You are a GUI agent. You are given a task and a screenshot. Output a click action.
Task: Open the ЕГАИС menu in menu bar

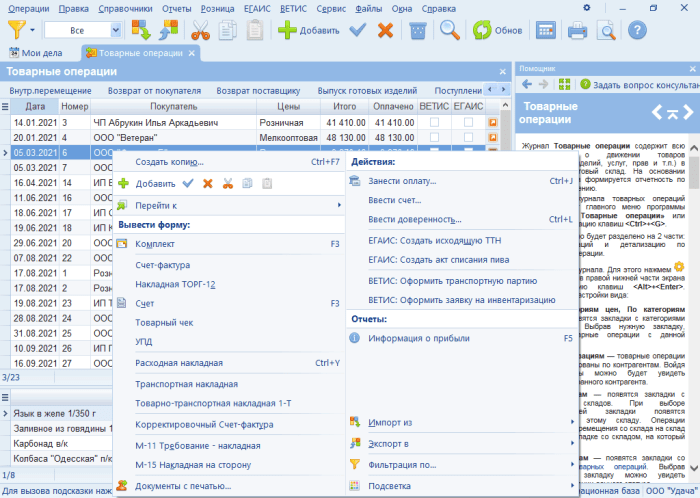pyautogui.click(x=258, y=7)
